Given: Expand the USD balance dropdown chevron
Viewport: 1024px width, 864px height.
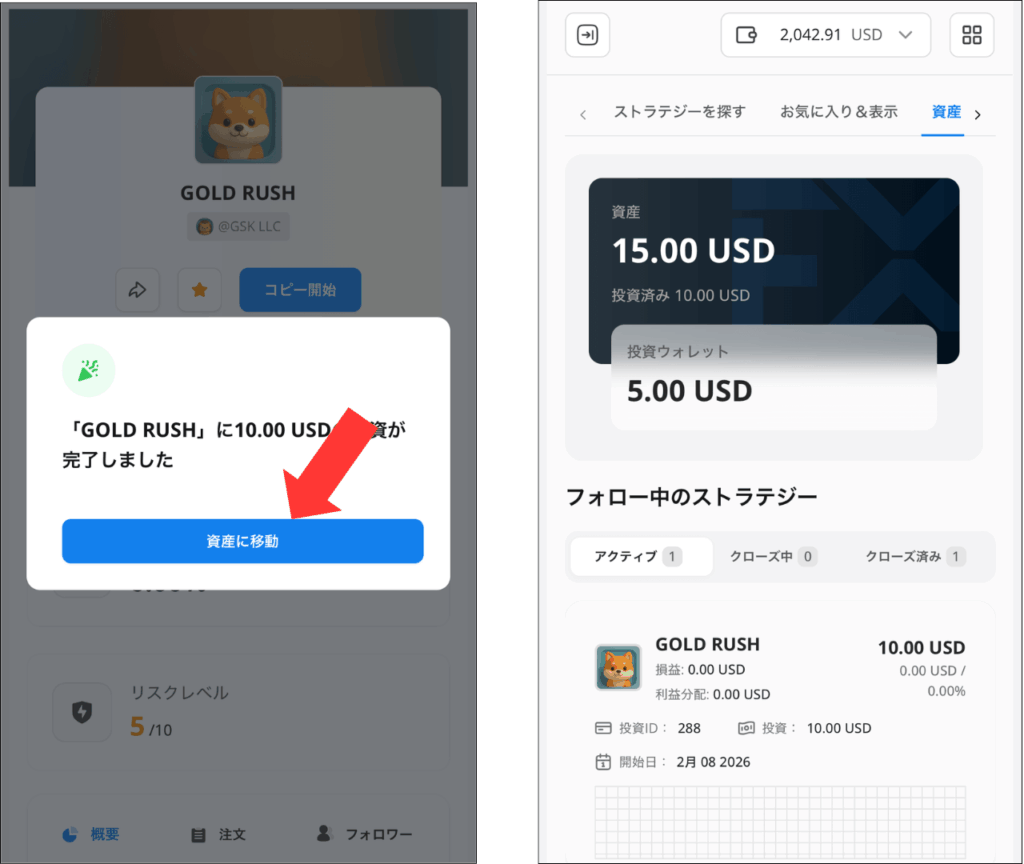Looking at the screenshot, I should (905, 35).
